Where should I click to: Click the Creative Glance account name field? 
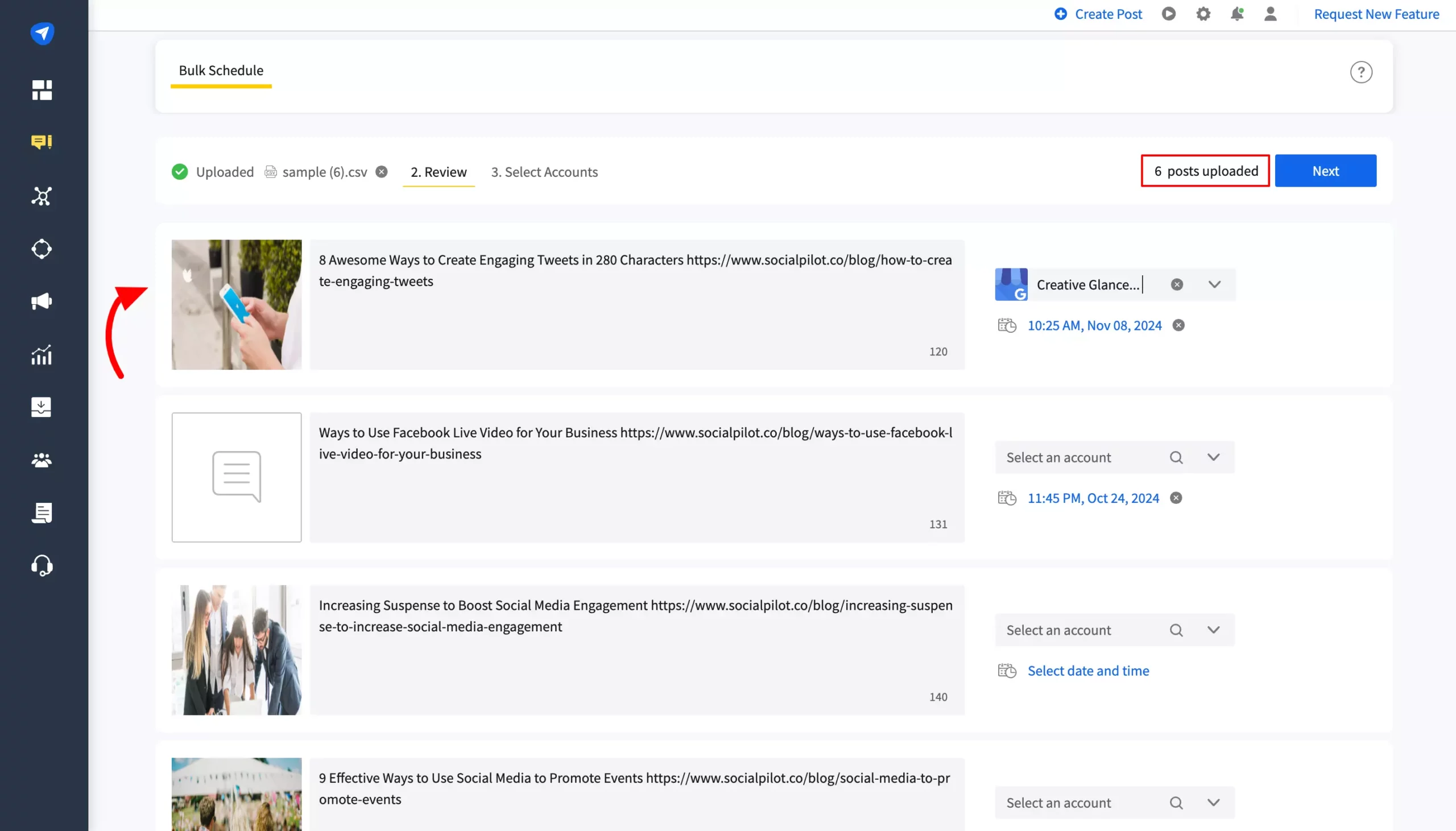tap(1089, 284)
